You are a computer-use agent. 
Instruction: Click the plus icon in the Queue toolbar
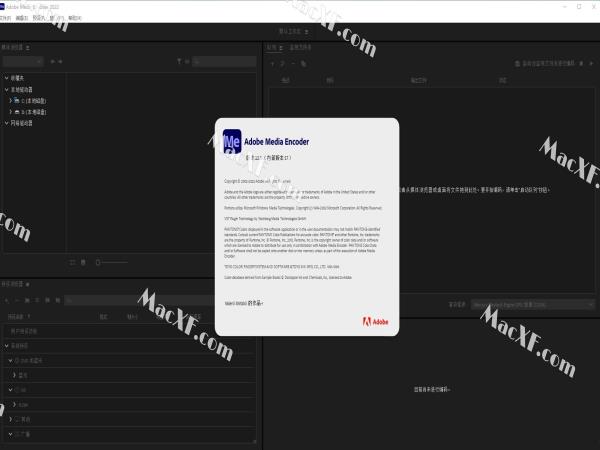point(272,64)
